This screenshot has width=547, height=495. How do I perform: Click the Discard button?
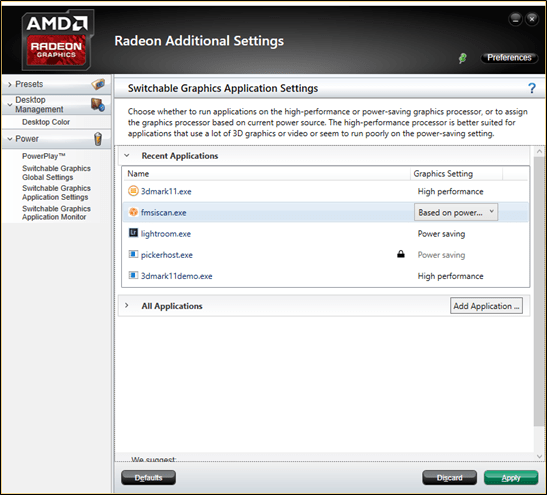(x=449, y=478)
